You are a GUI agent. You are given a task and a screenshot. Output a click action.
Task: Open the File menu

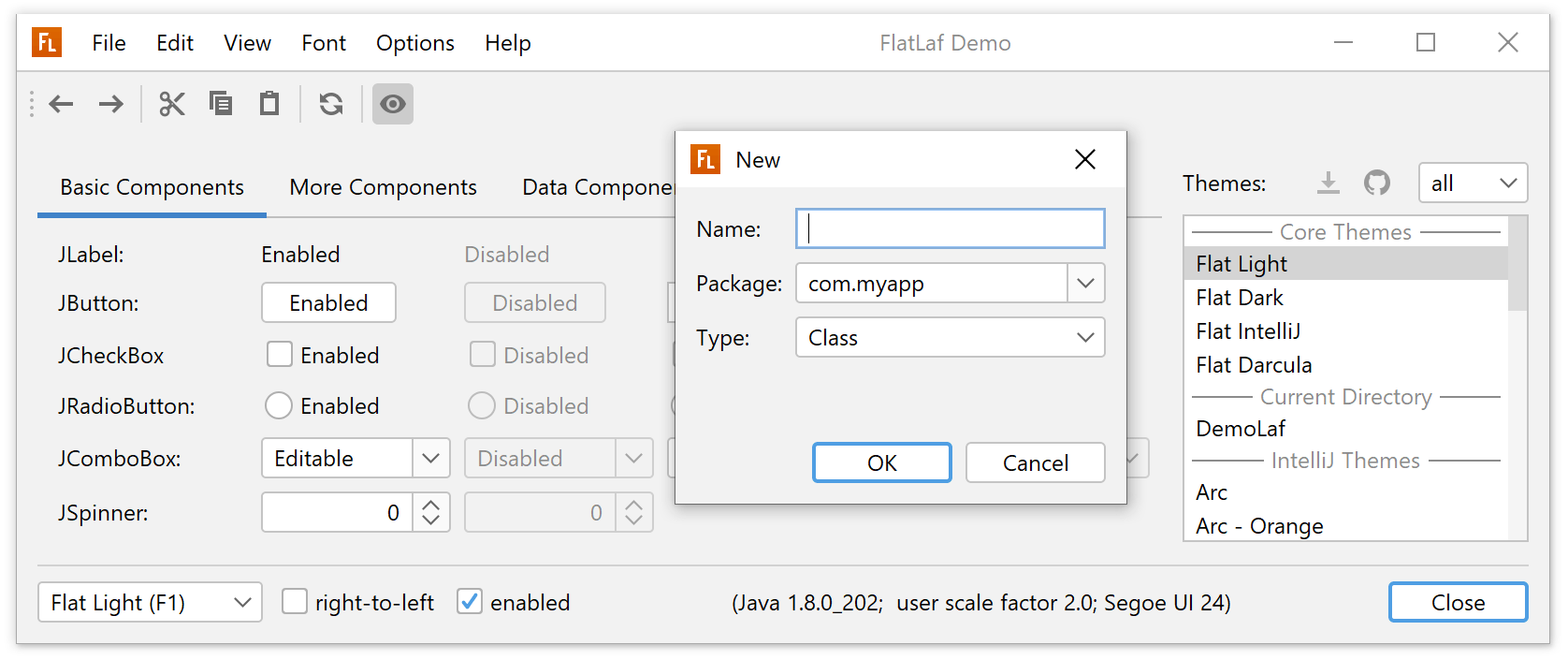pyautogui.click(x=109, y=43)
